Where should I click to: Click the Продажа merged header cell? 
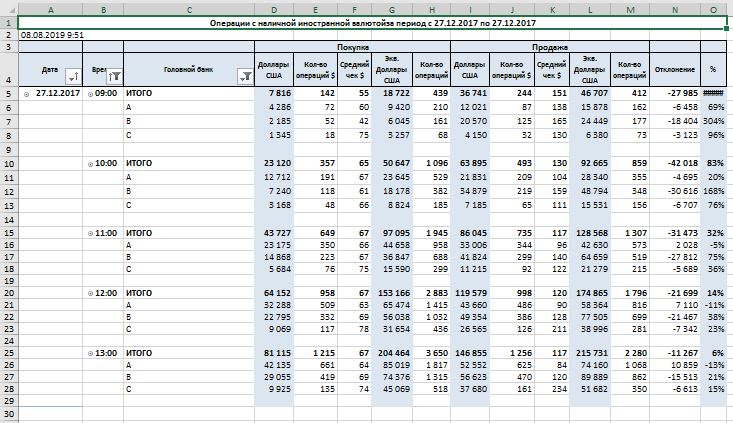pos(550,47)
